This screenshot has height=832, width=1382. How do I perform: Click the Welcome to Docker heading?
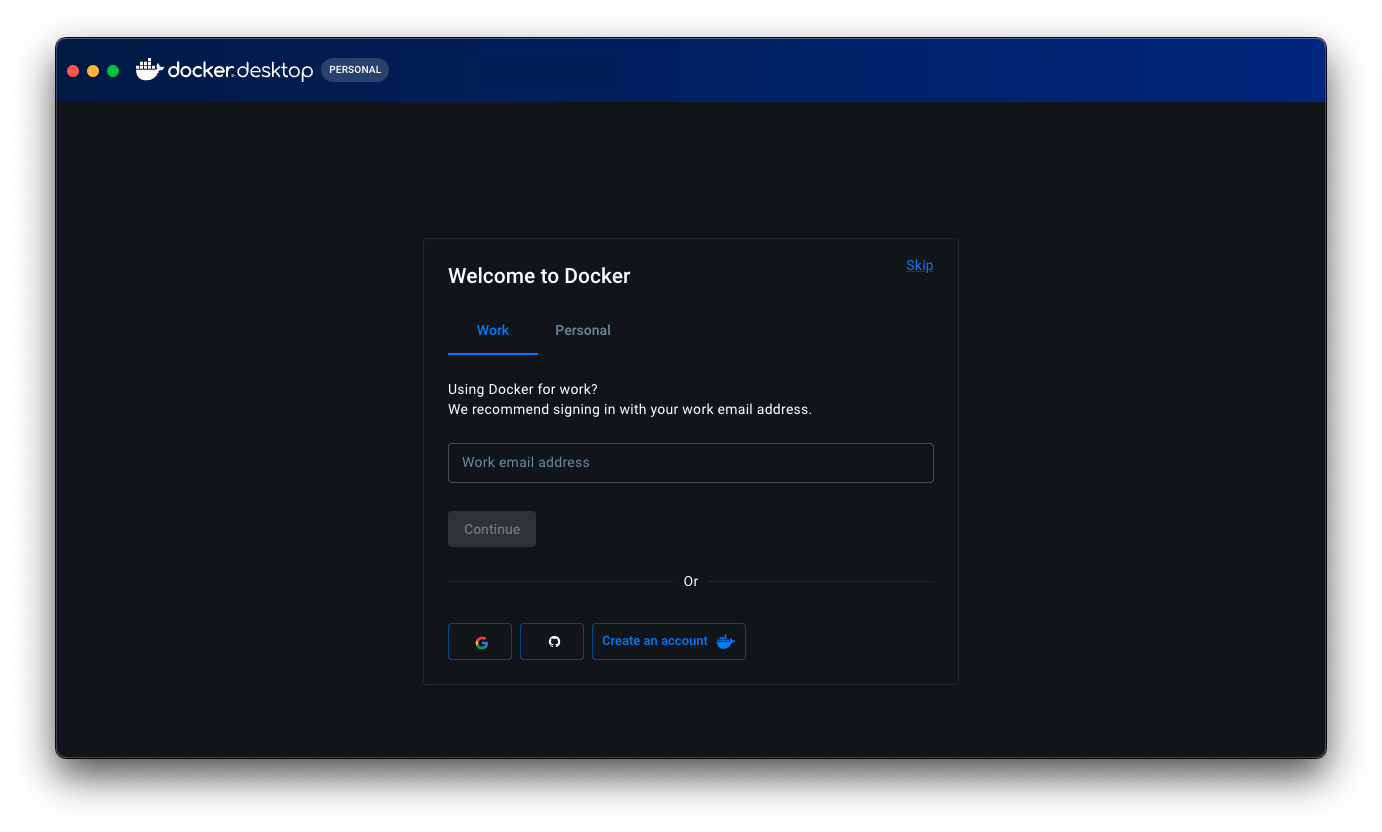click(539, 276)
